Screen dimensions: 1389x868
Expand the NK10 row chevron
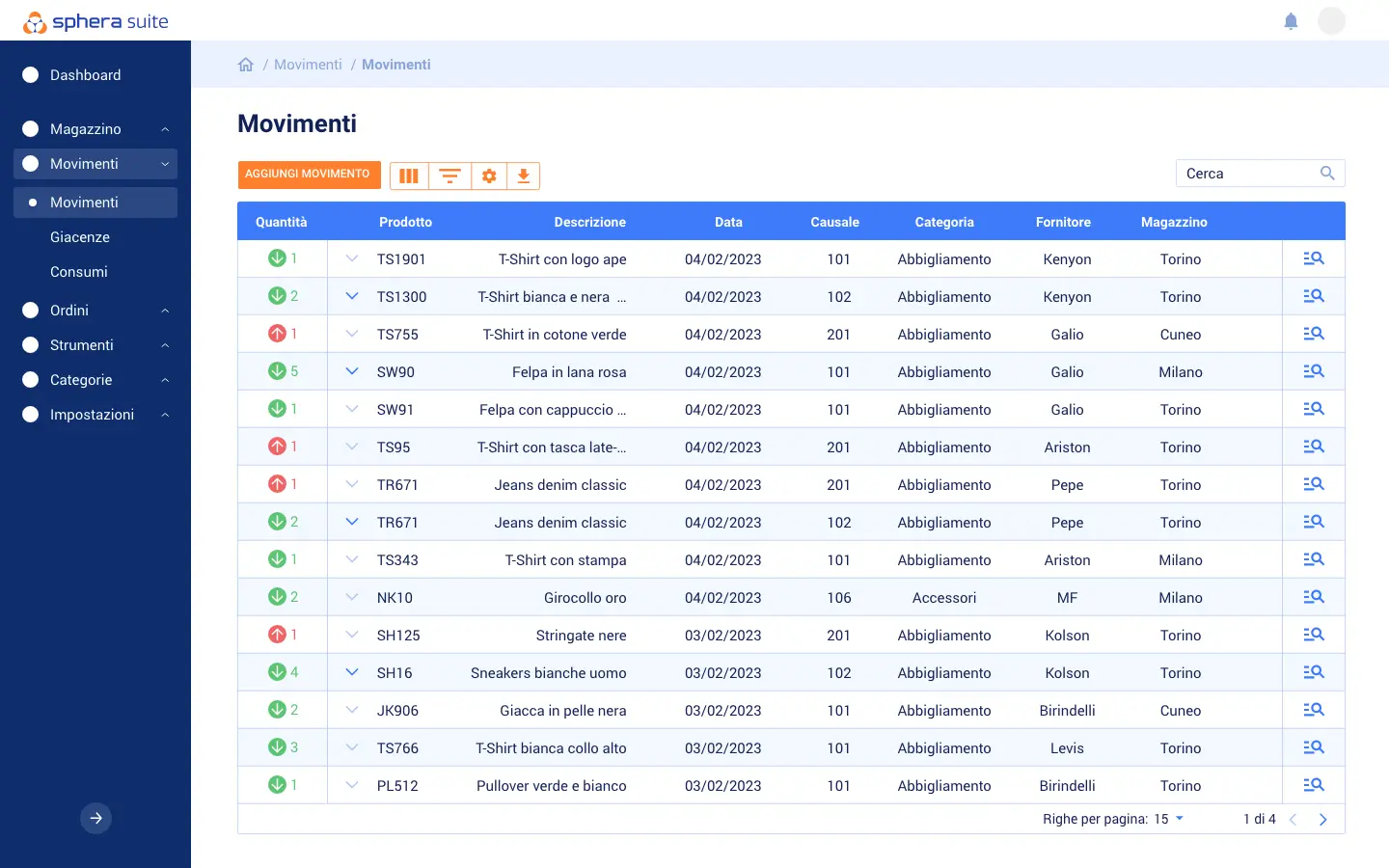tap(352, 597)
